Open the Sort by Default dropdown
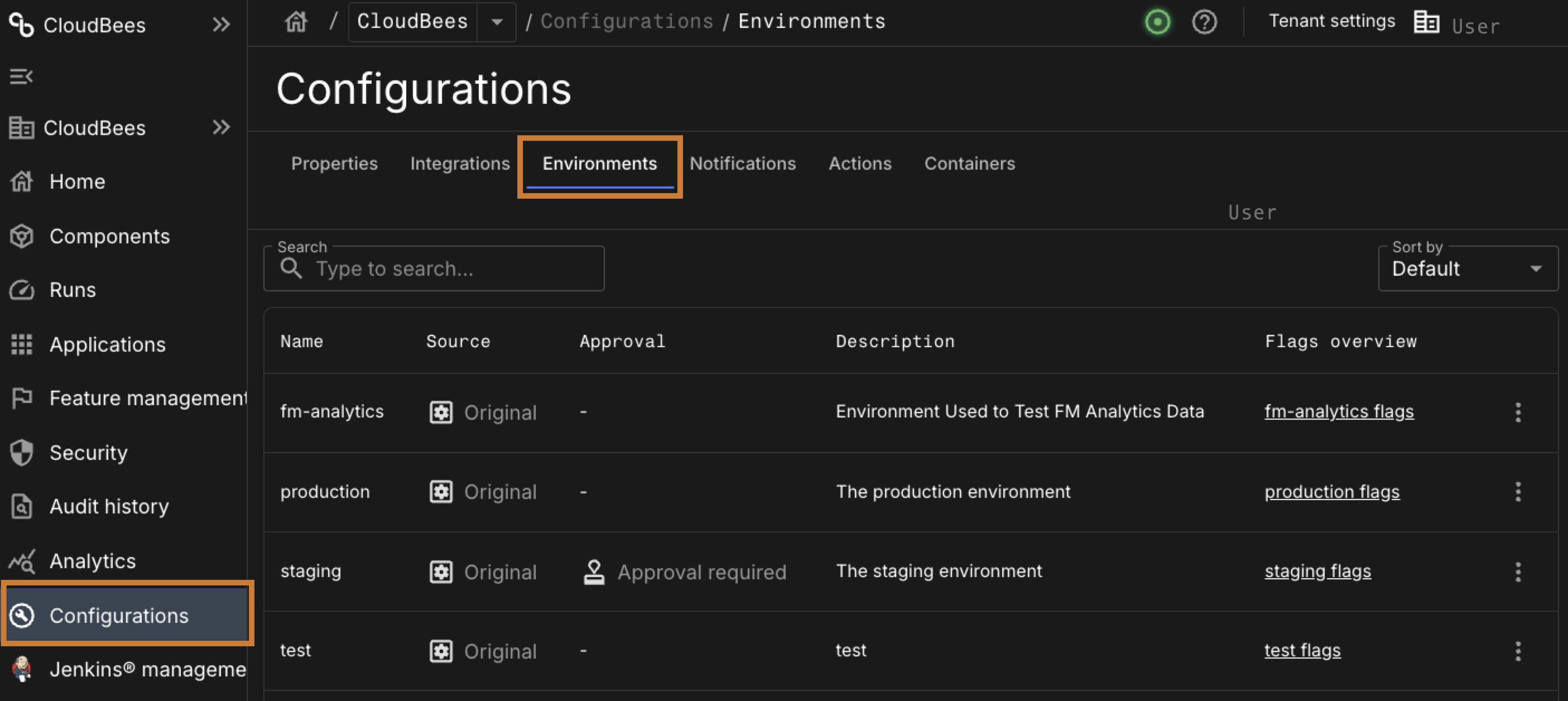Screen dimensions: 1568x701 (1467, 268)
